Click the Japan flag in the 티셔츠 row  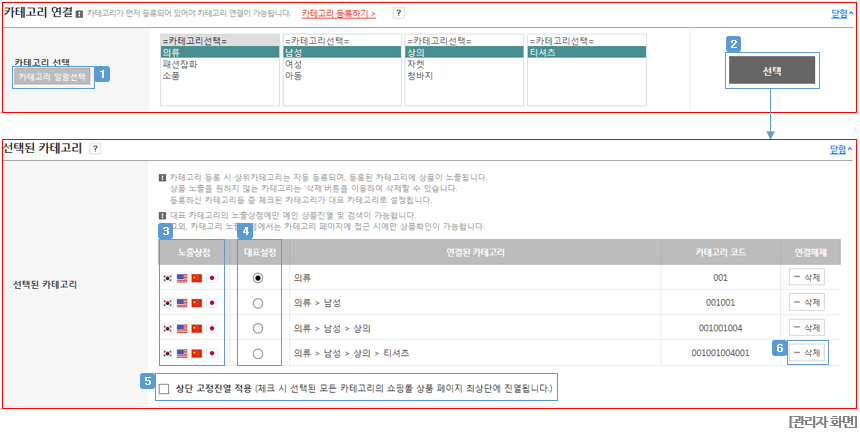pos(212,354)
